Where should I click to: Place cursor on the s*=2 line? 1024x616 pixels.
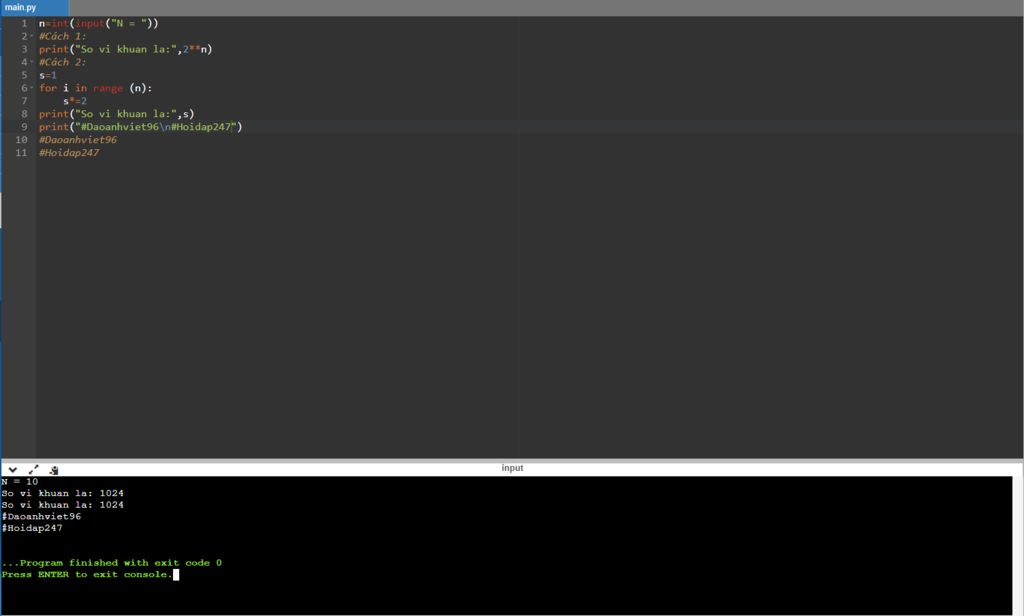click(75, 101)
